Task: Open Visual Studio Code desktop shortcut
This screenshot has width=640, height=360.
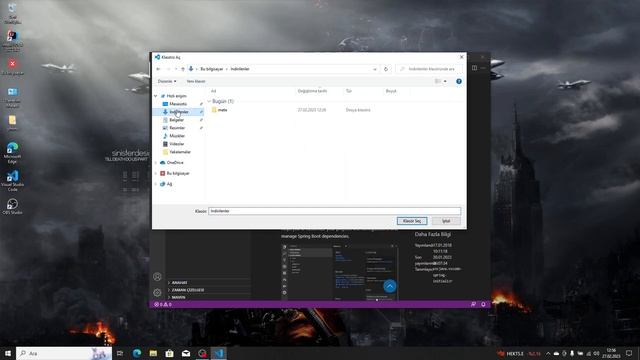Action: coord(12,181)
